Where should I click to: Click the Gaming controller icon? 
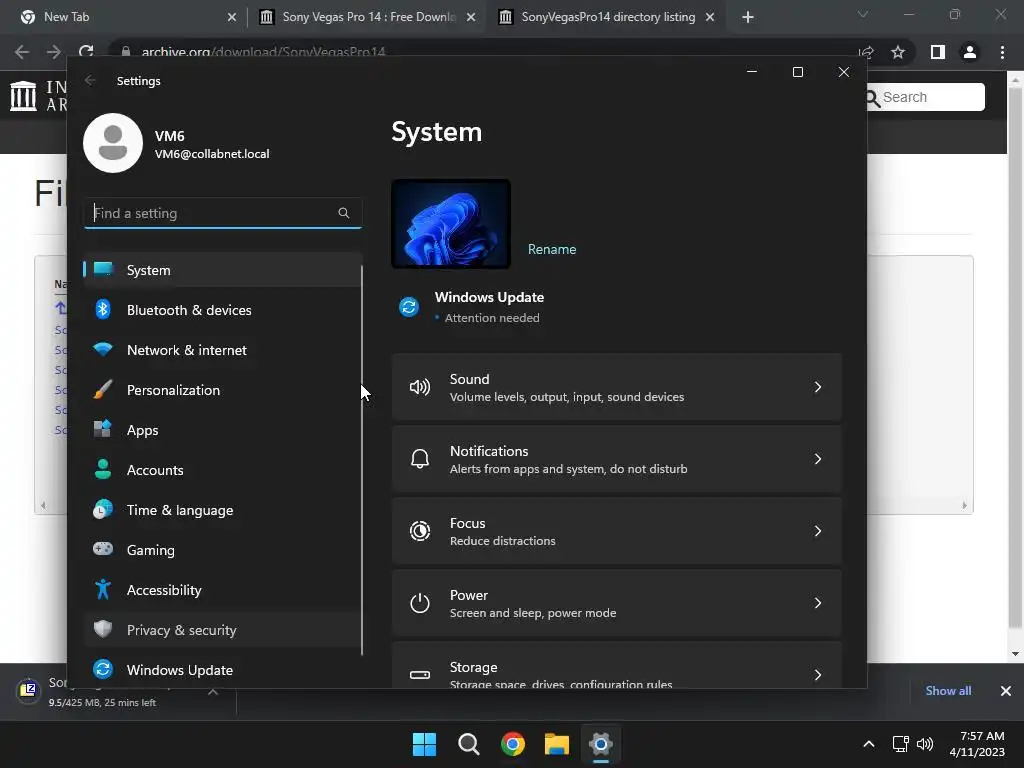pyautogui.click(x=103, y=549)
